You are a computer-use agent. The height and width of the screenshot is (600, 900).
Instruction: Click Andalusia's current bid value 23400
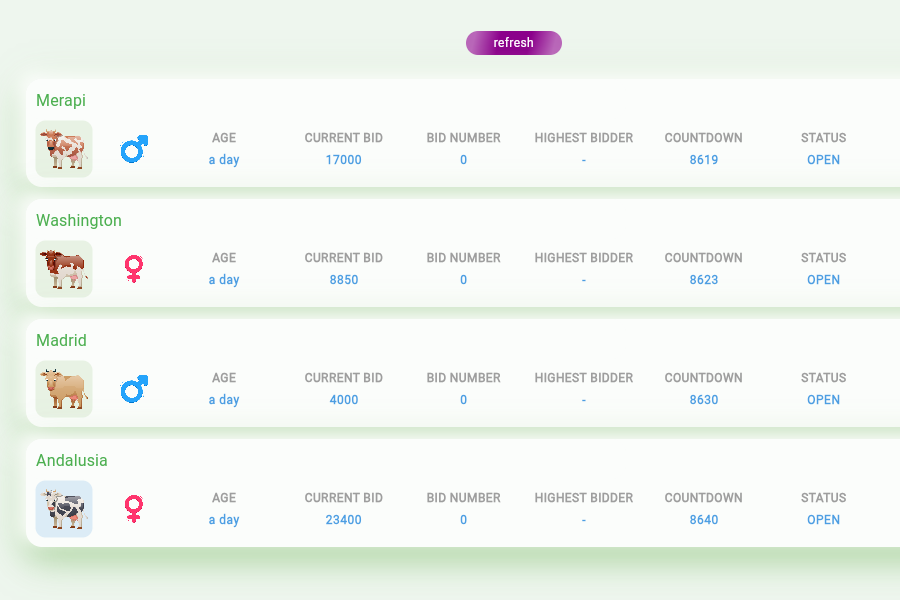(344, 520)
